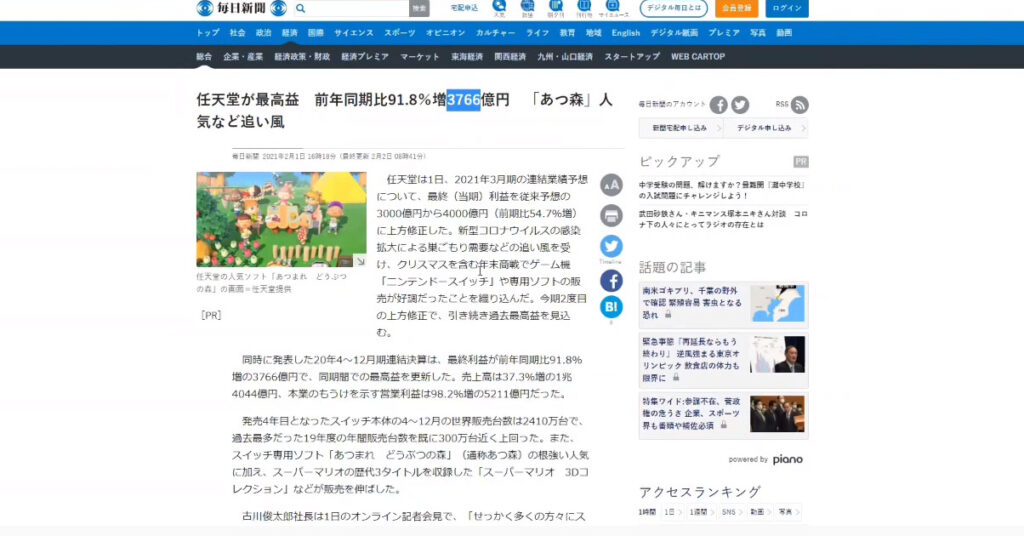The image size is (1024, 536).
Task: Select ranking tab 動画
Action: 760,512
